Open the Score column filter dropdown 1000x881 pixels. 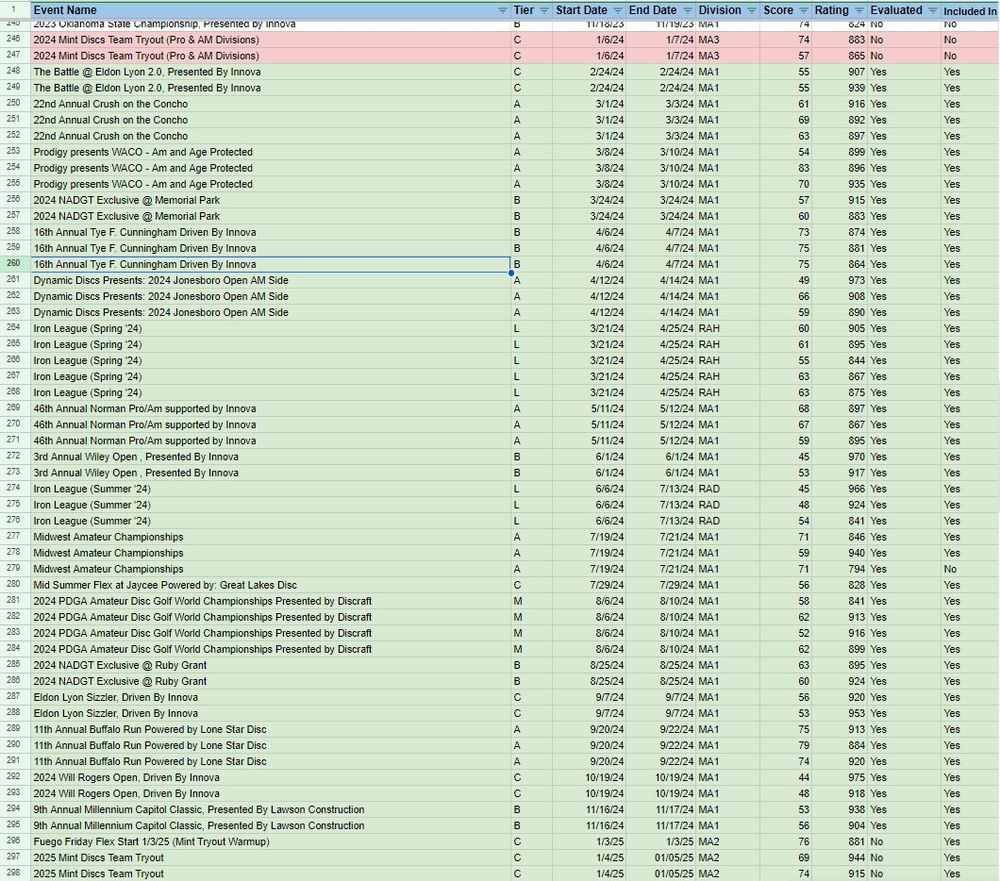(x=803, y=10)
